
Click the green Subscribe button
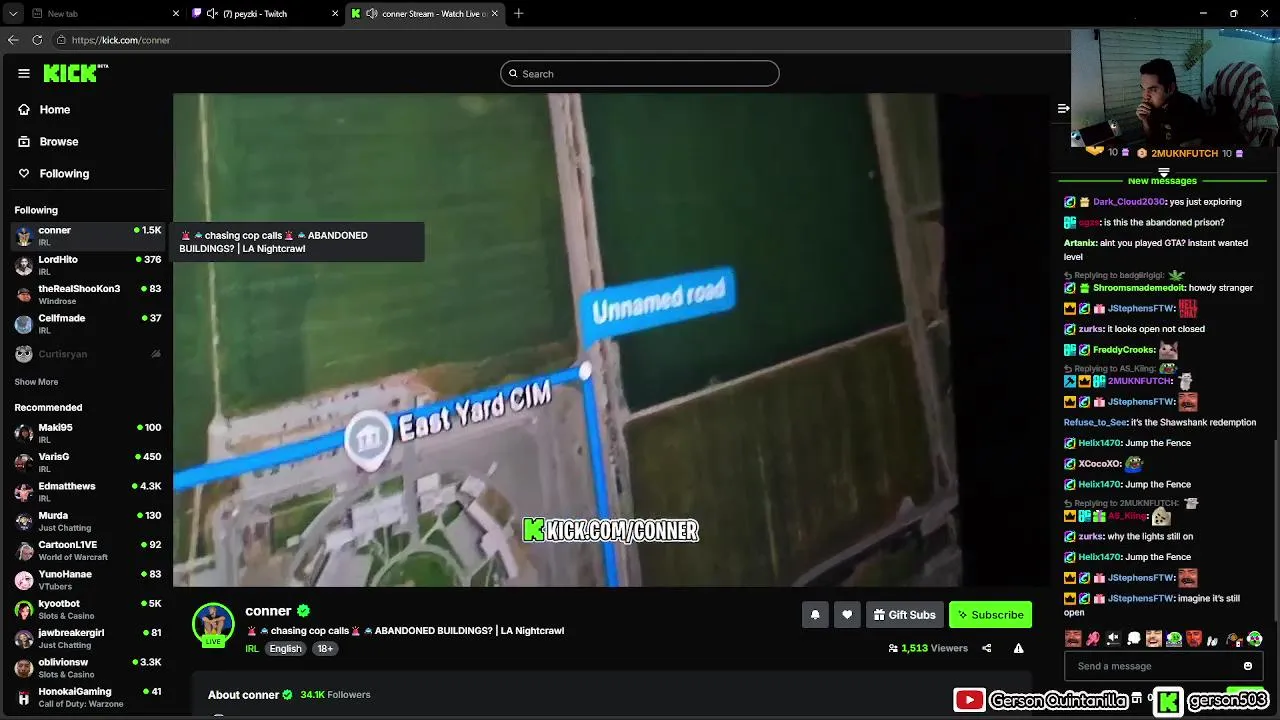pos(990,615)
